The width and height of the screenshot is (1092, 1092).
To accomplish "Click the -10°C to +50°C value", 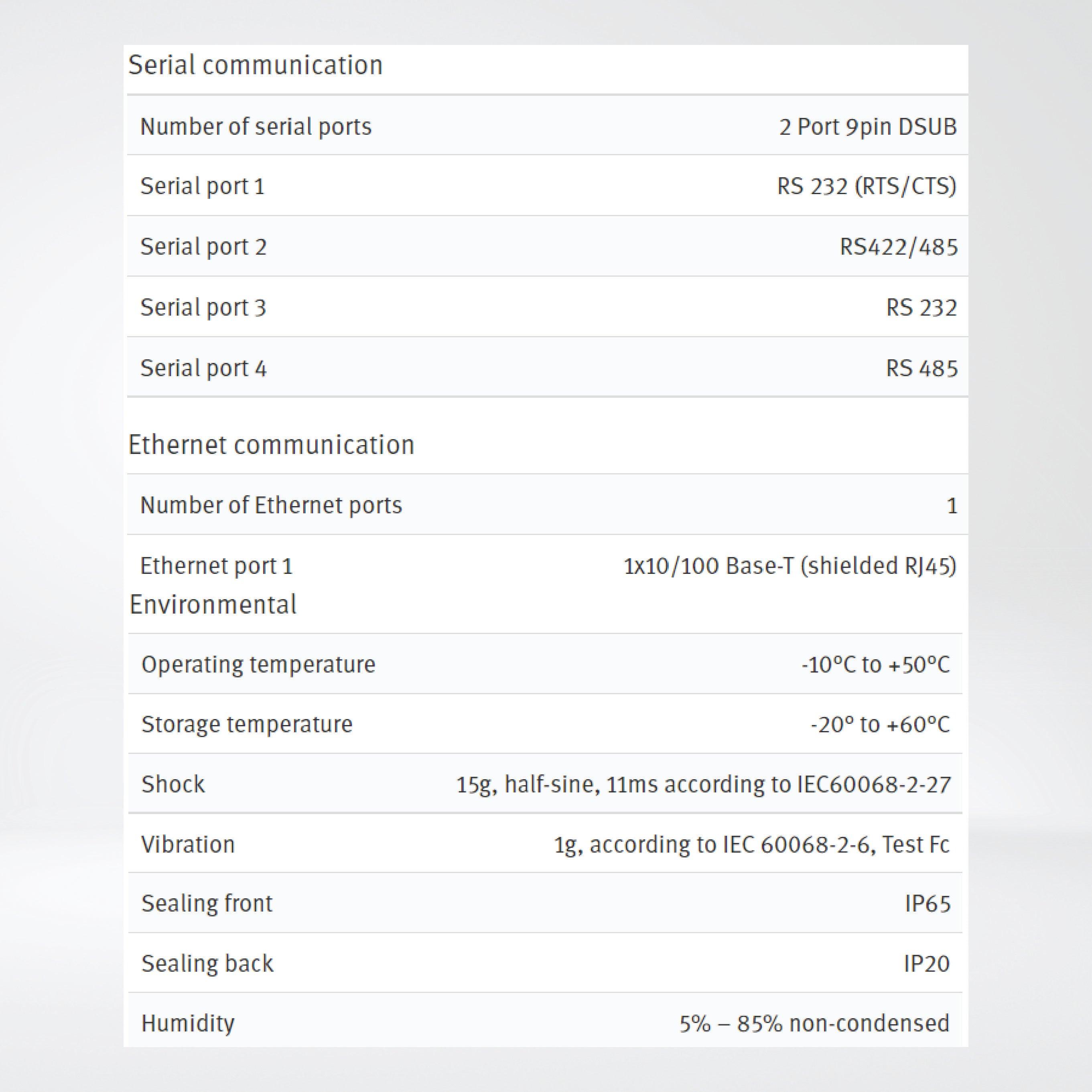I will pos(875,665).
